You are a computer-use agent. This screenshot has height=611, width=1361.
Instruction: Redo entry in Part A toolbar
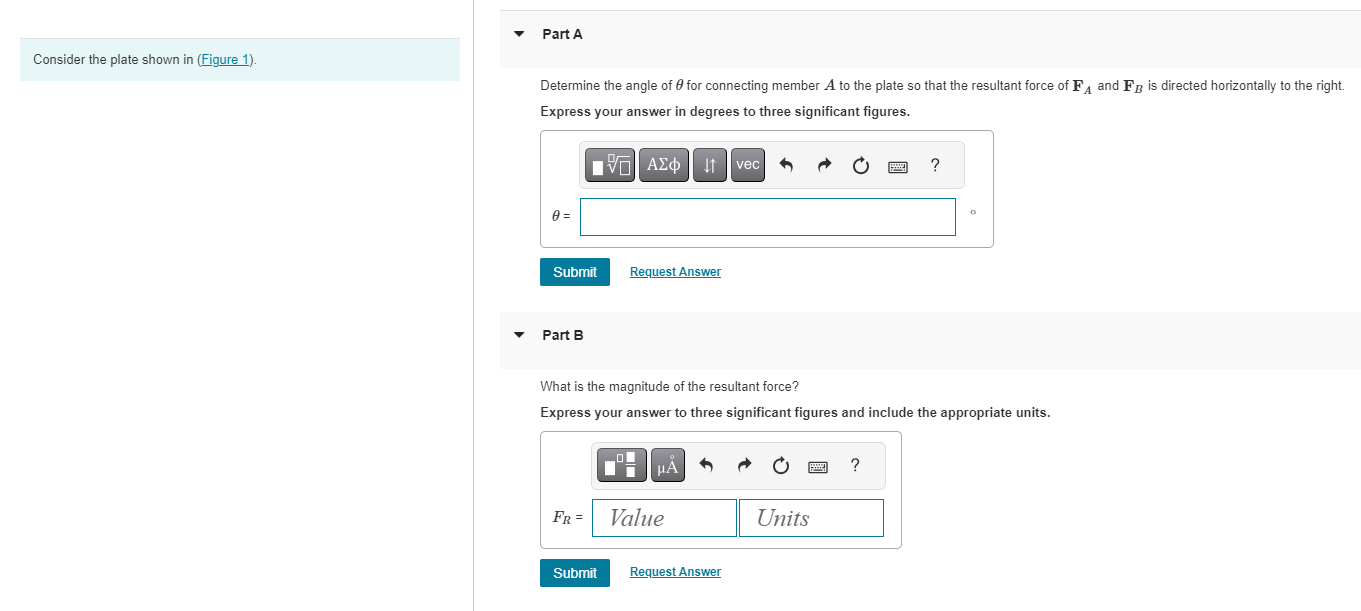pyautogui.click(x=823, y=166)
